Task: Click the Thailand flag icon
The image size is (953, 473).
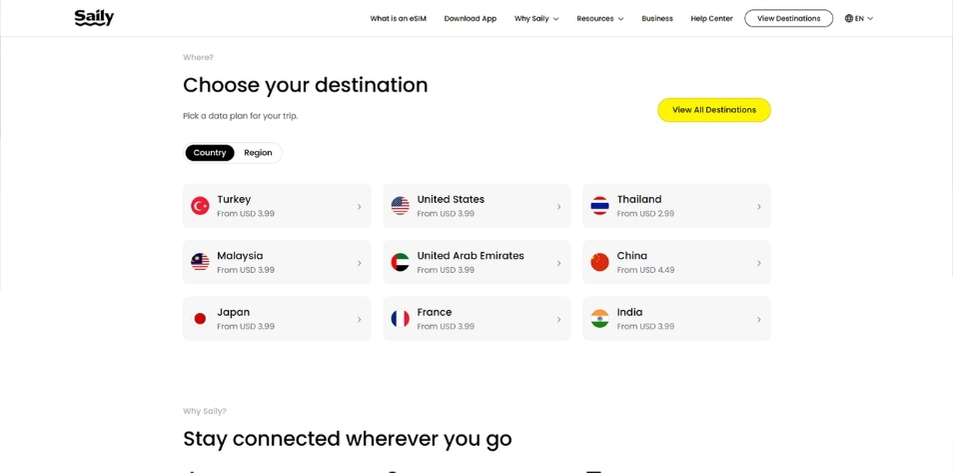Action: [600, 206]
